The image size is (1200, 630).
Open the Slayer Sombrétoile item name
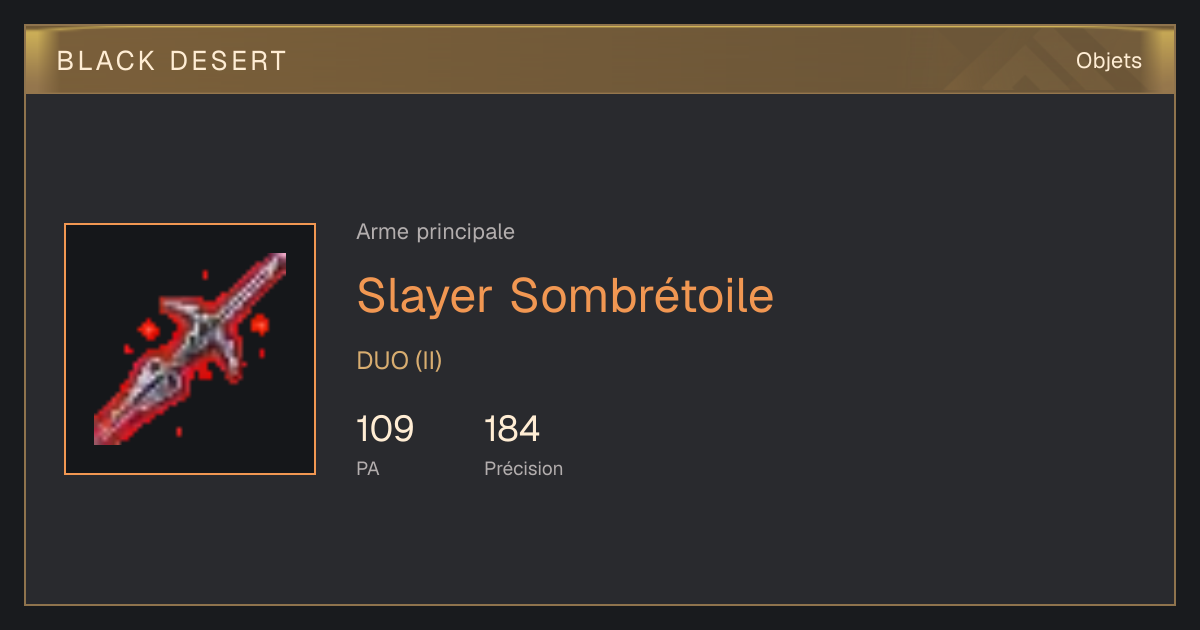pyautogui.click(x=565, y=295)
